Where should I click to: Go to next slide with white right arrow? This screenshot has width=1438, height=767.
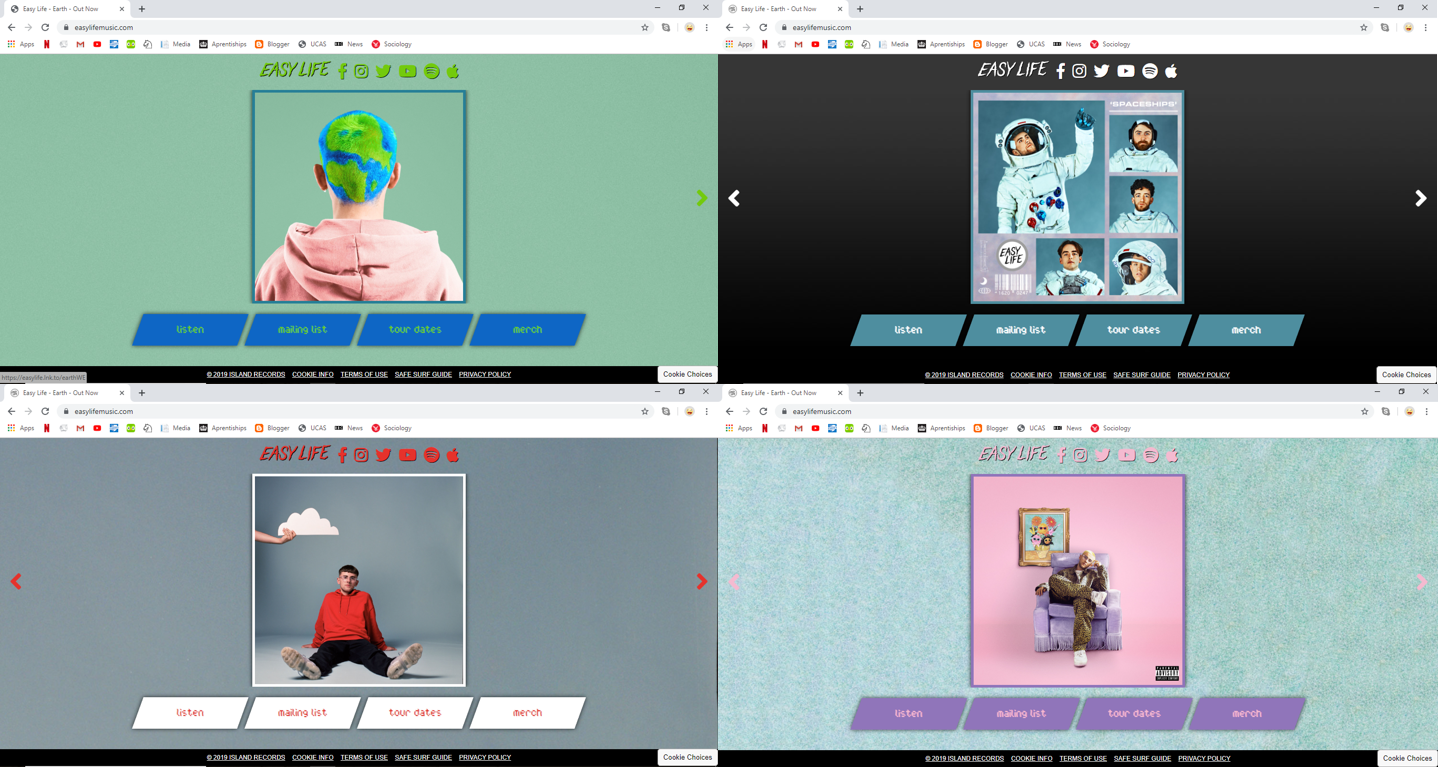1420,198
